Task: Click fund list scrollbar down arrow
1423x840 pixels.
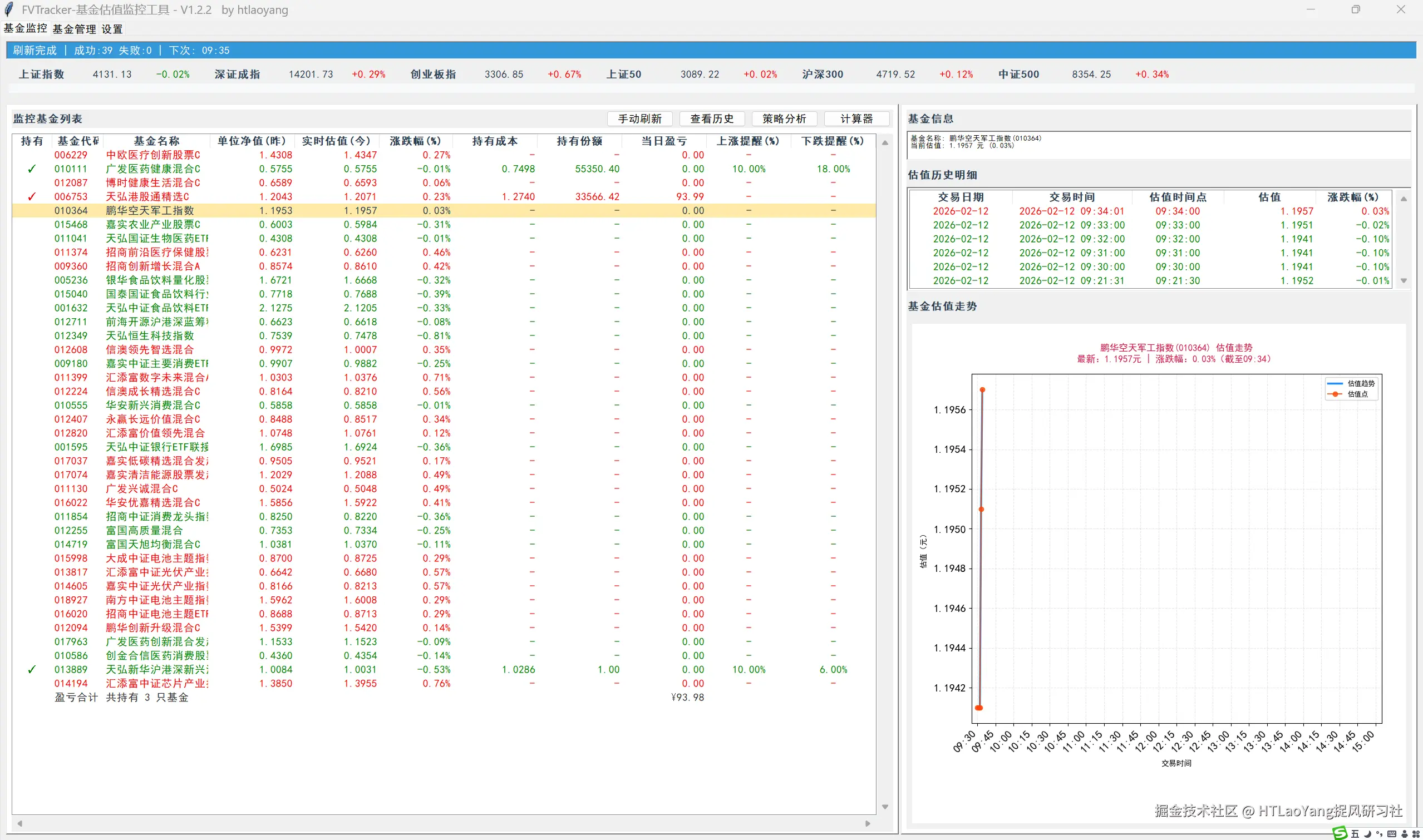Action: click(x=884, y=807)
